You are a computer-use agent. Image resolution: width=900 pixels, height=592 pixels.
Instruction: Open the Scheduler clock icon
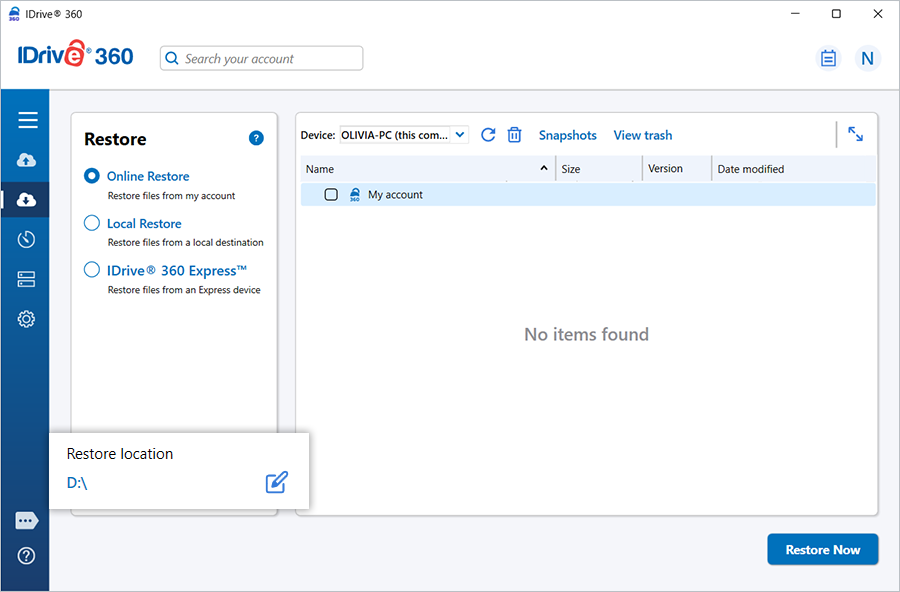click(x=27, y=239)
